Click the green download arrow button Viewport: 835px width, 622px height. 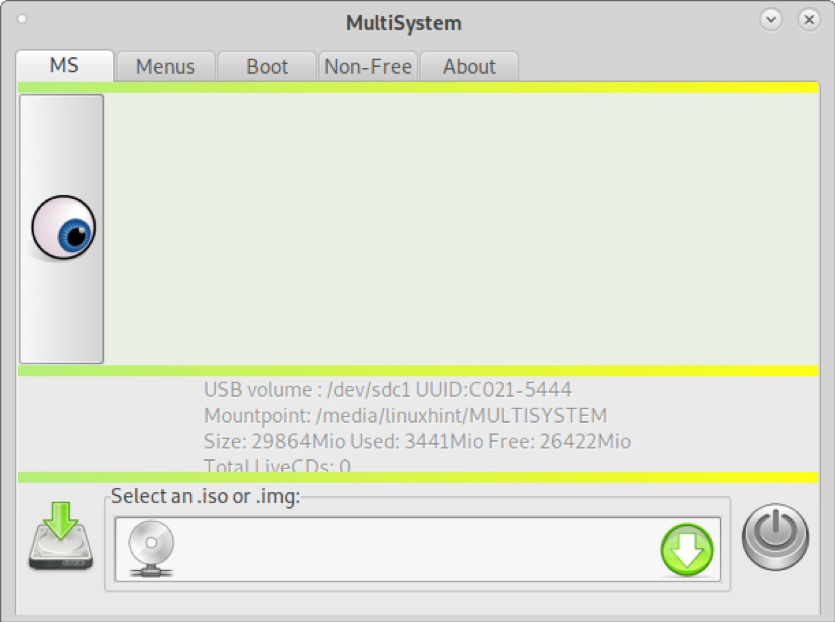[687, 550]
